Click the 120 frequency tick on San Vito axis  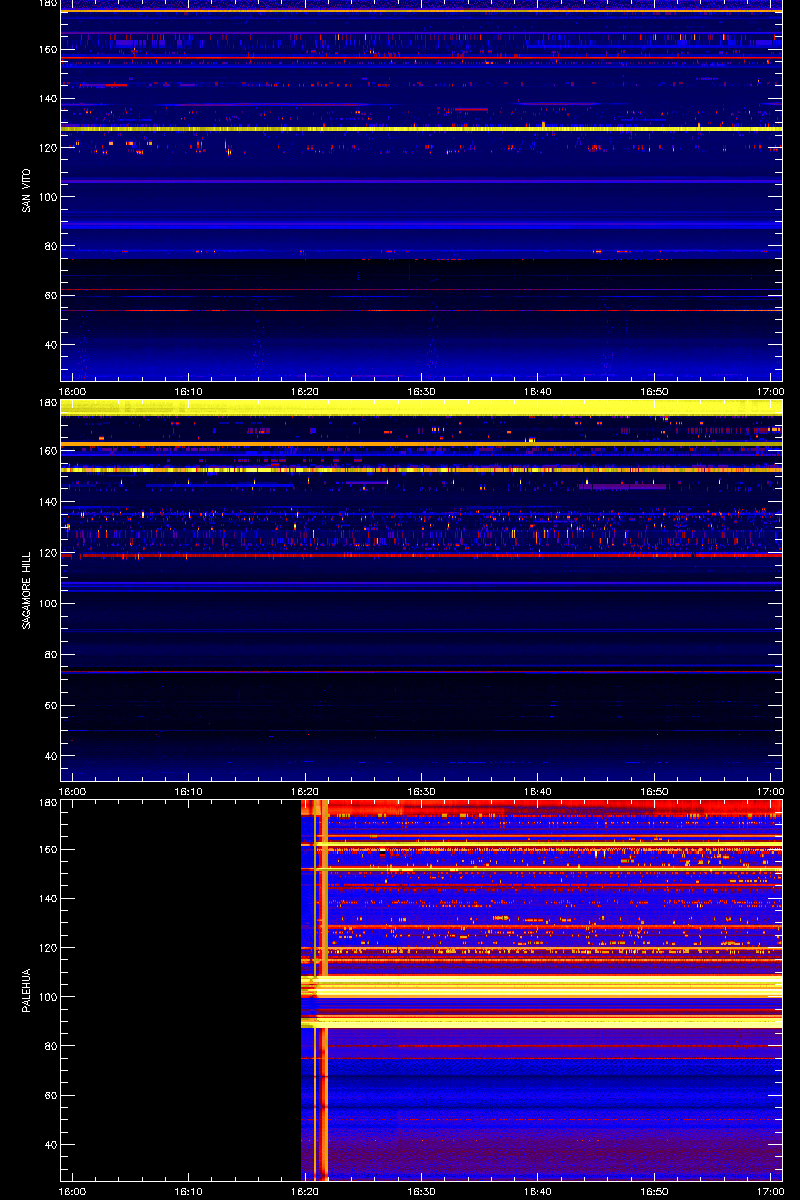pyautogui.click(x=47, y=148)
